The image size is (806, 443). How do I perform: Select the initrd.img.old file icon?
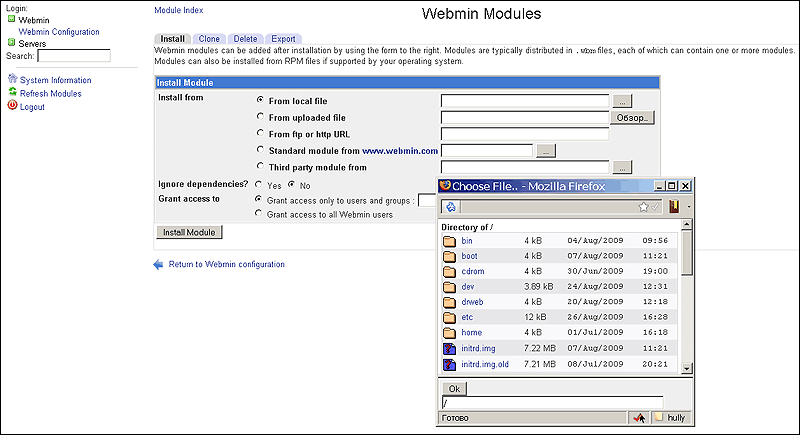449,364
